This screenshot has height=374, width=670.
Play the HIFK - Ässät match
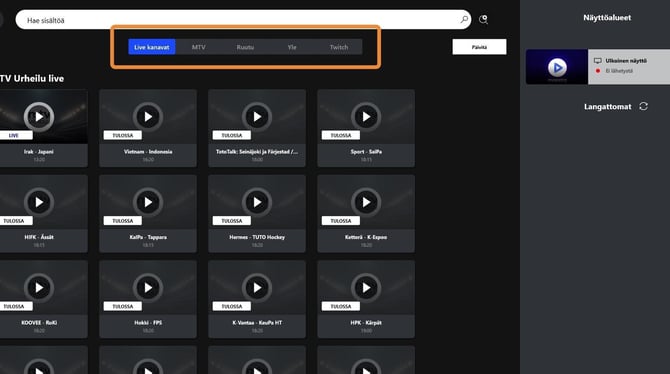point(39,202)
